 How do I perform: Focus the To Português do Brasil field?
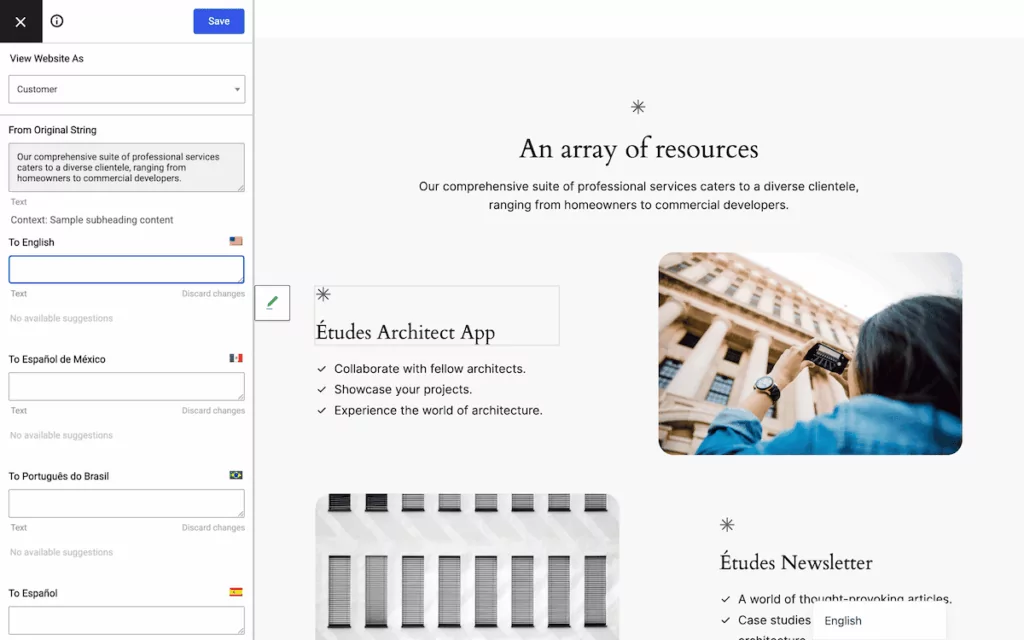[x=127, y=504]
